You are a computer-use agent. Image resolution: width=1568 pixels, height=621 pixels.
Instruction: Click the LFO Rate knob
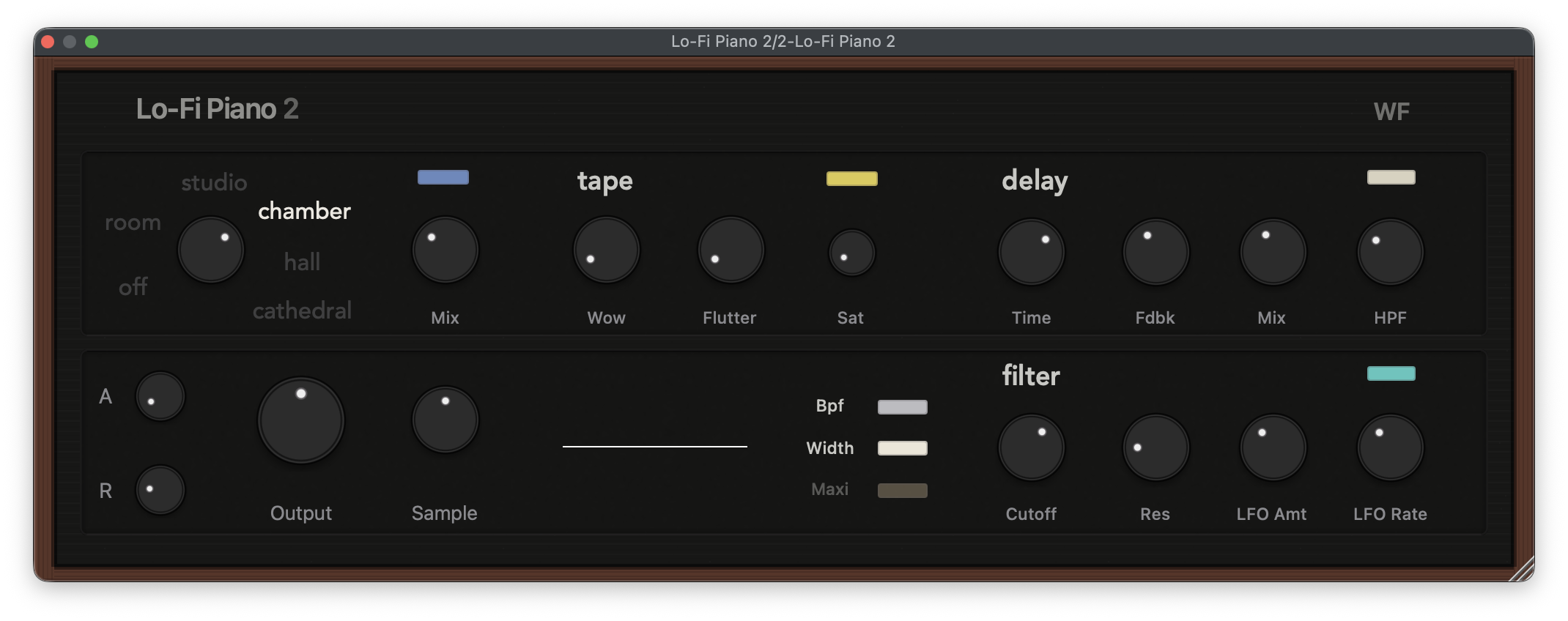1391,447
